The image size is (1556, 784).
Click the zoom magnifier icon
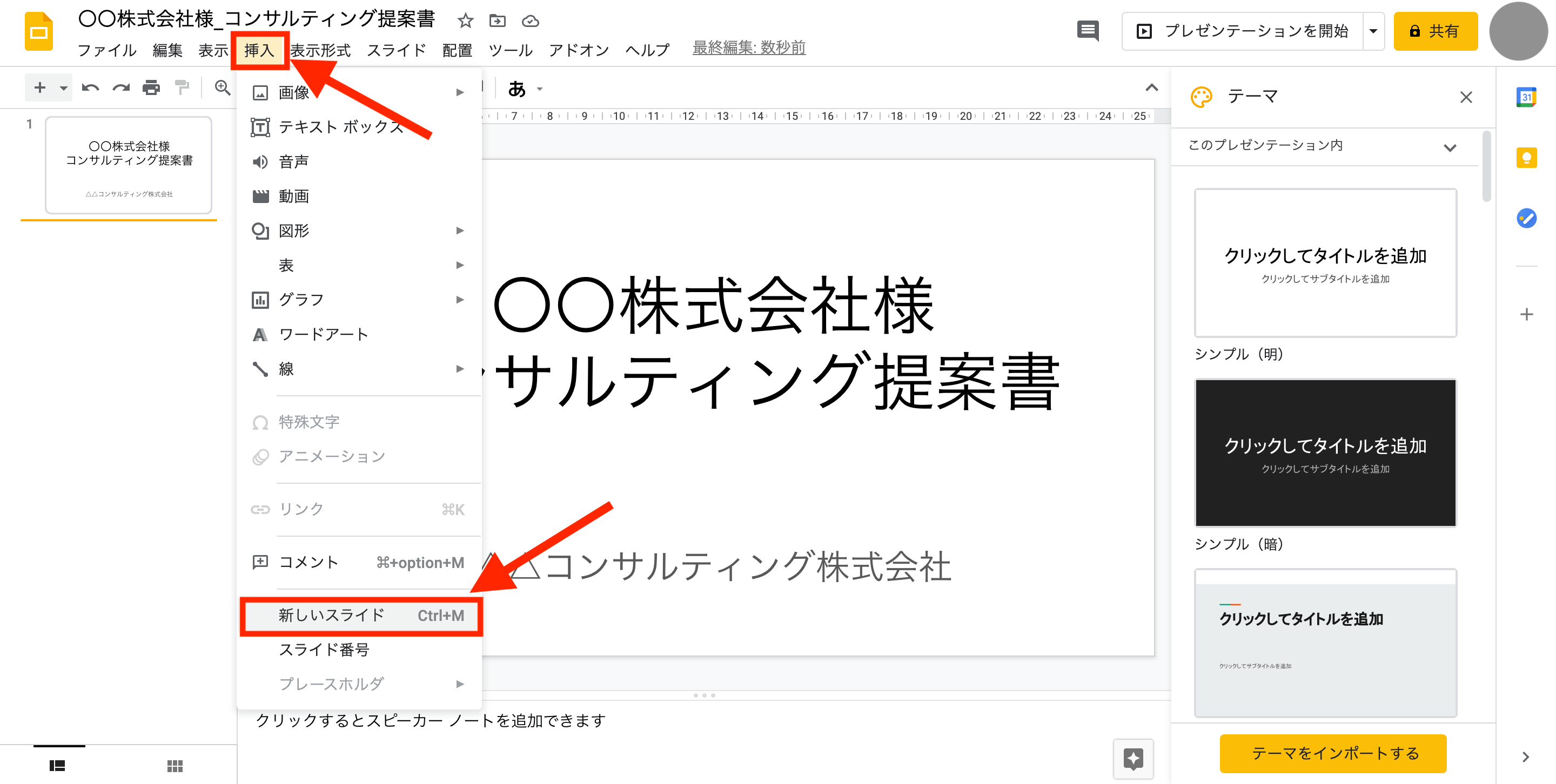pyautogui.click(x=222, y=88)
